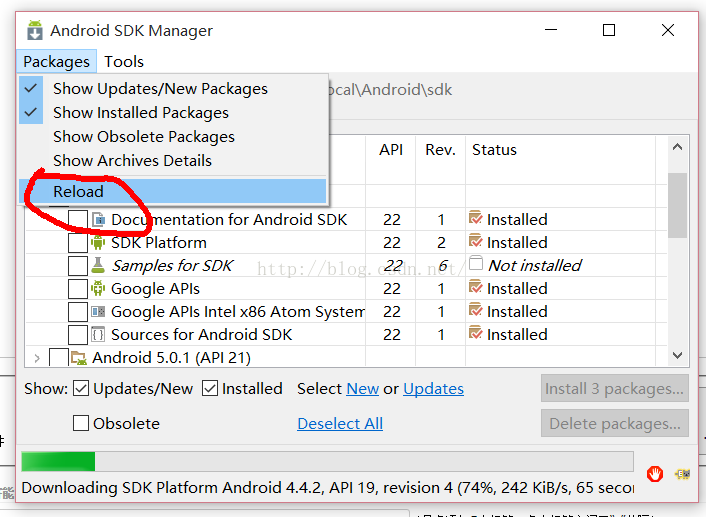This screenshot has height=517, width=706.
Task: Check the Sources for Android SDK checkbox
Action: pyautogui.click(x=78, y=335)
